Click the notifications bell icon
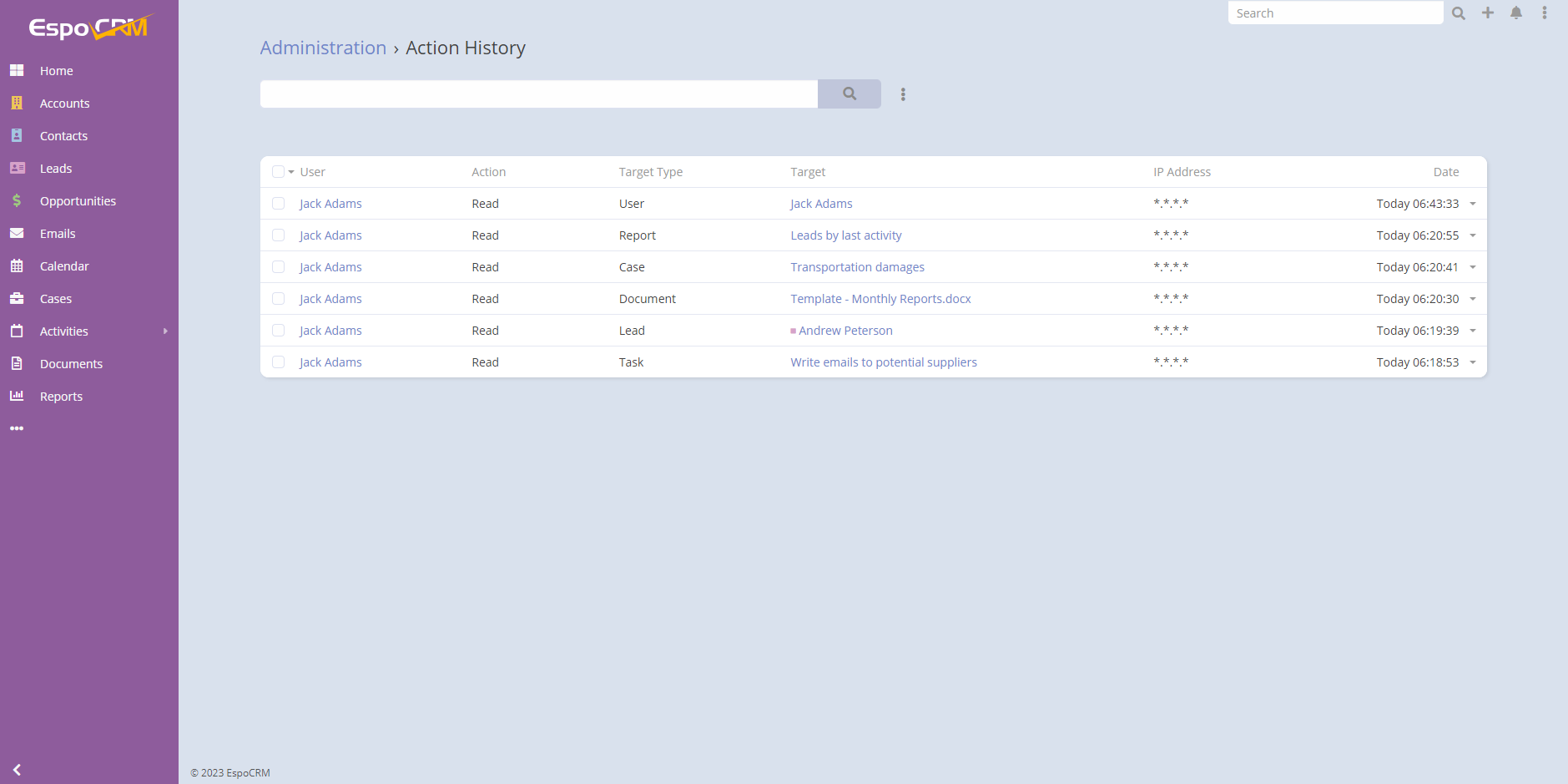Image resolution: width=1568 pixels, height=784 pixels. [x=1516, y=13]
